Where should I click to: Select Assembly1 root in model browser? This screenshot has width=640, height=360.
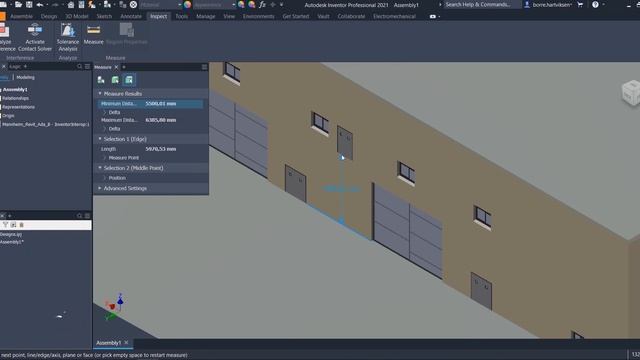15,89
